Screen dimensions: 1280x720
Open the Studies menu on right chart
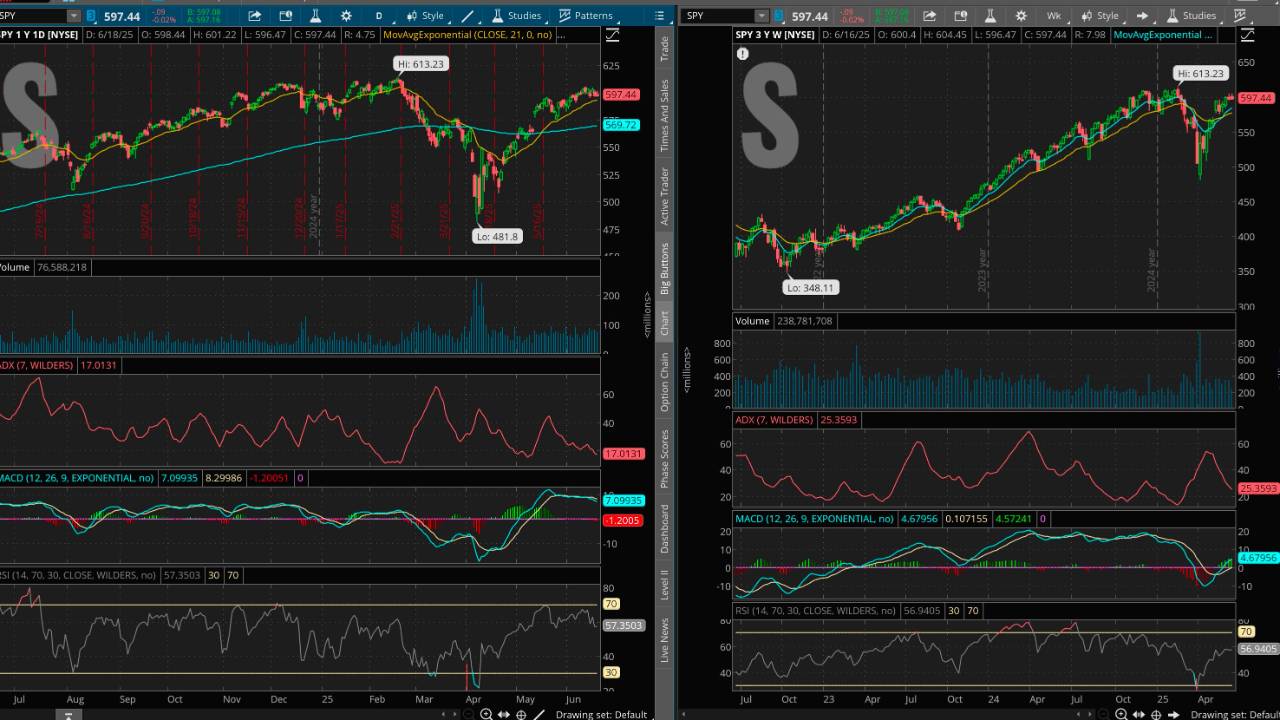1191,16
